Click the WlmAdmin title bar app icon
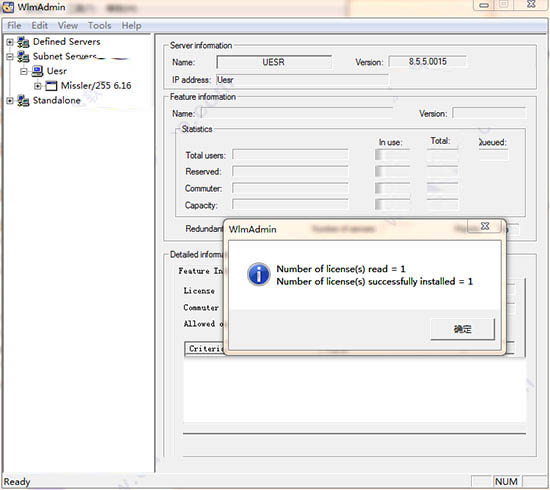 (8, 7)
